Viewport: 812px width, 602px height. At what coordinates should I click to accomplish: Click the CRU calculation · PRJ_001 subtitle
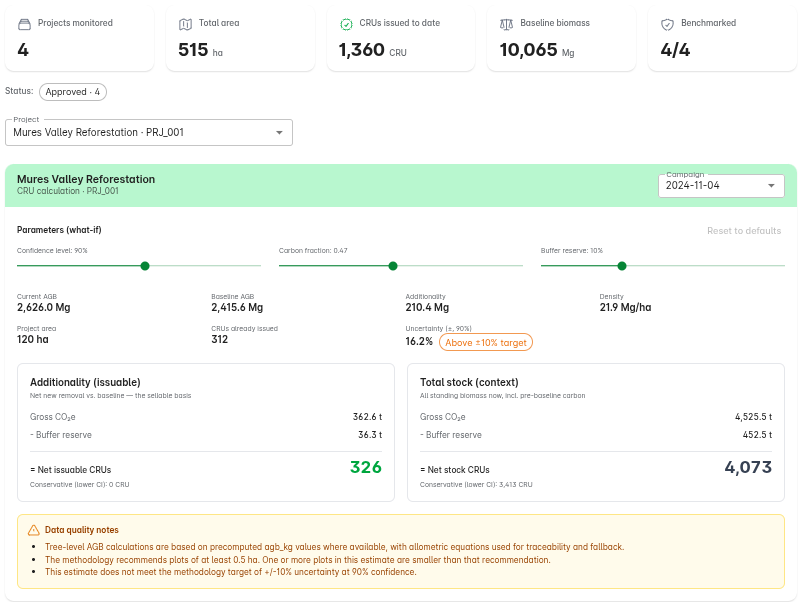pos(68,191)
